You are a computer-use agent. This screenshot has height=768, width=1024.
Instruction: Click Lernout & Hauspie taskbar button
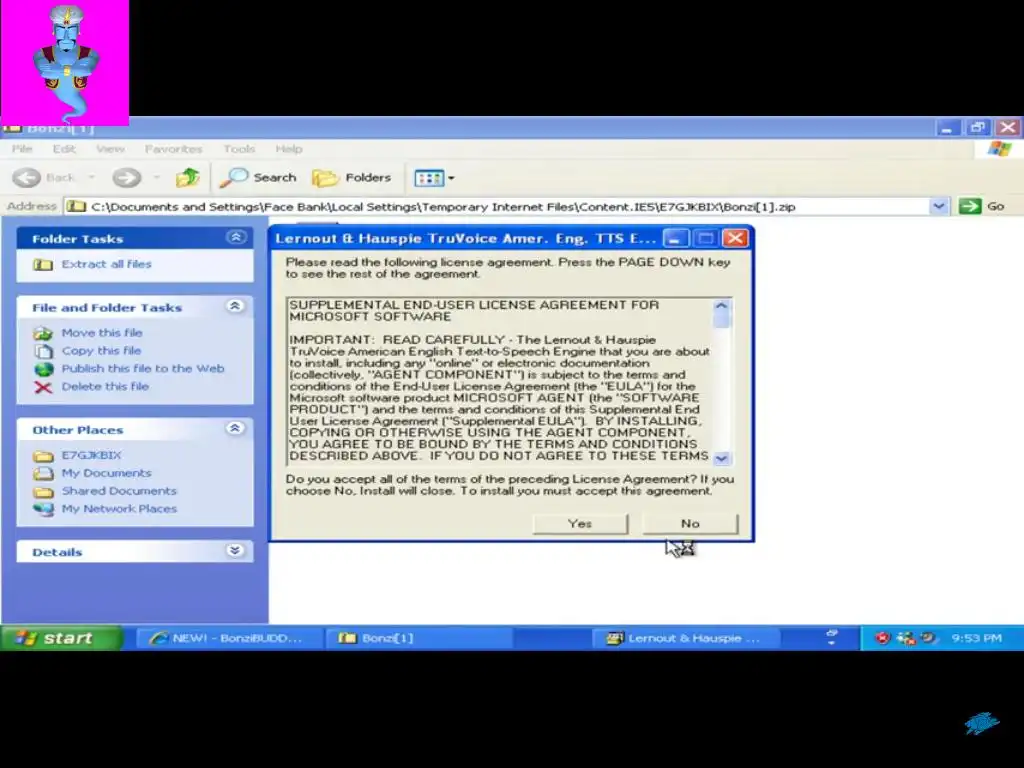pos(686,638)
